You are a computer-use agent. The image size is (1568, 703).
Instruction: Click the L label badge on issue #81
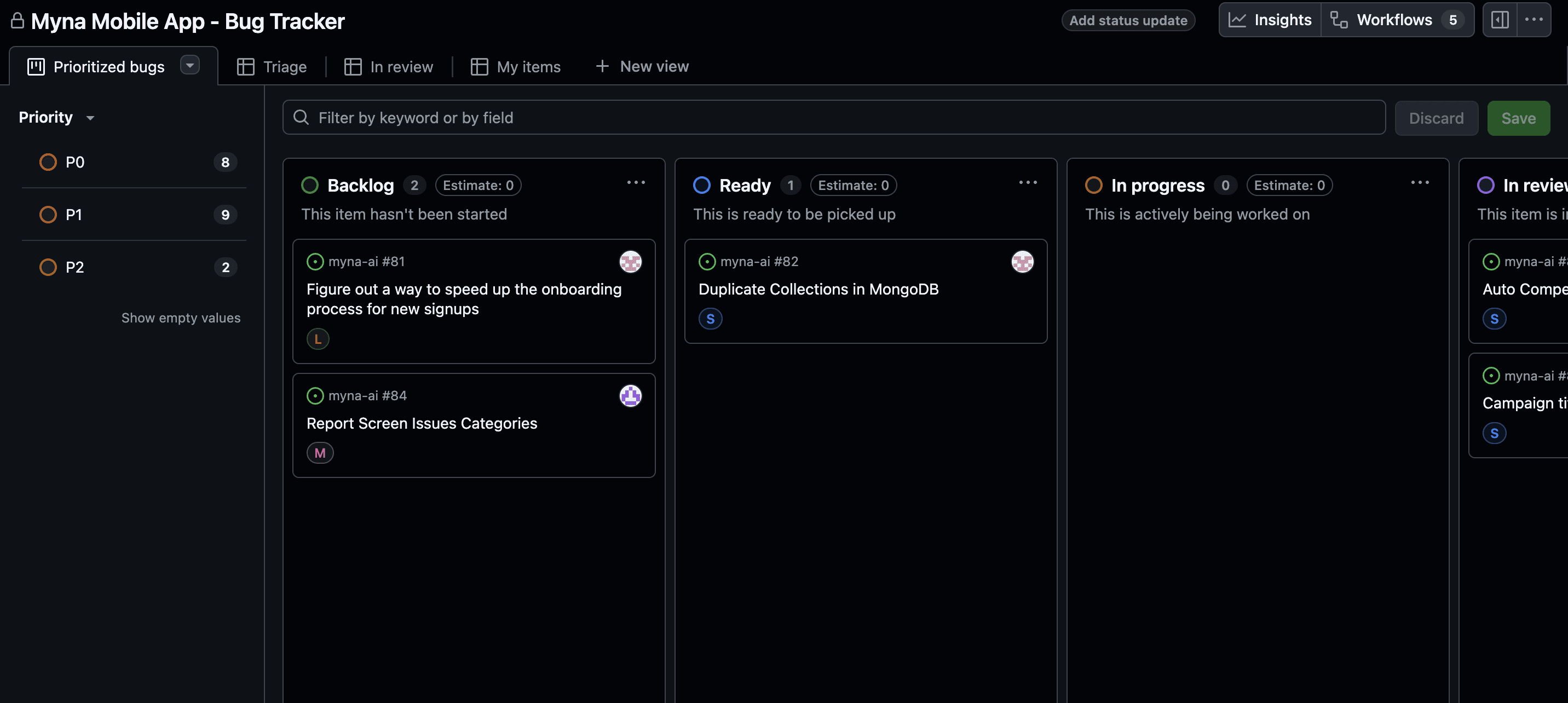click(318, 339)
